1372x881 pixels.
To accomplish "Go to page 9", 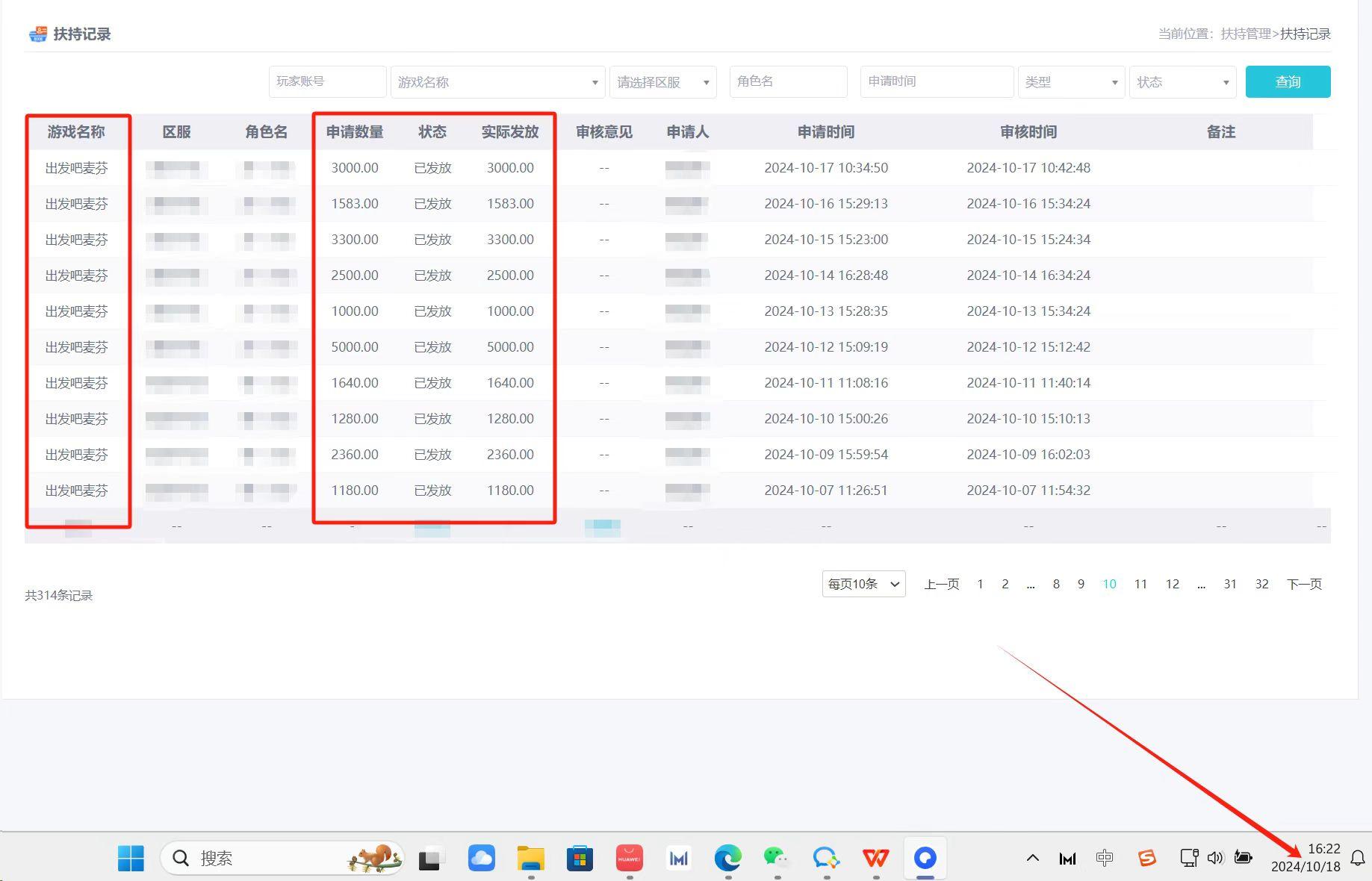I will (x=1081, y=584).
